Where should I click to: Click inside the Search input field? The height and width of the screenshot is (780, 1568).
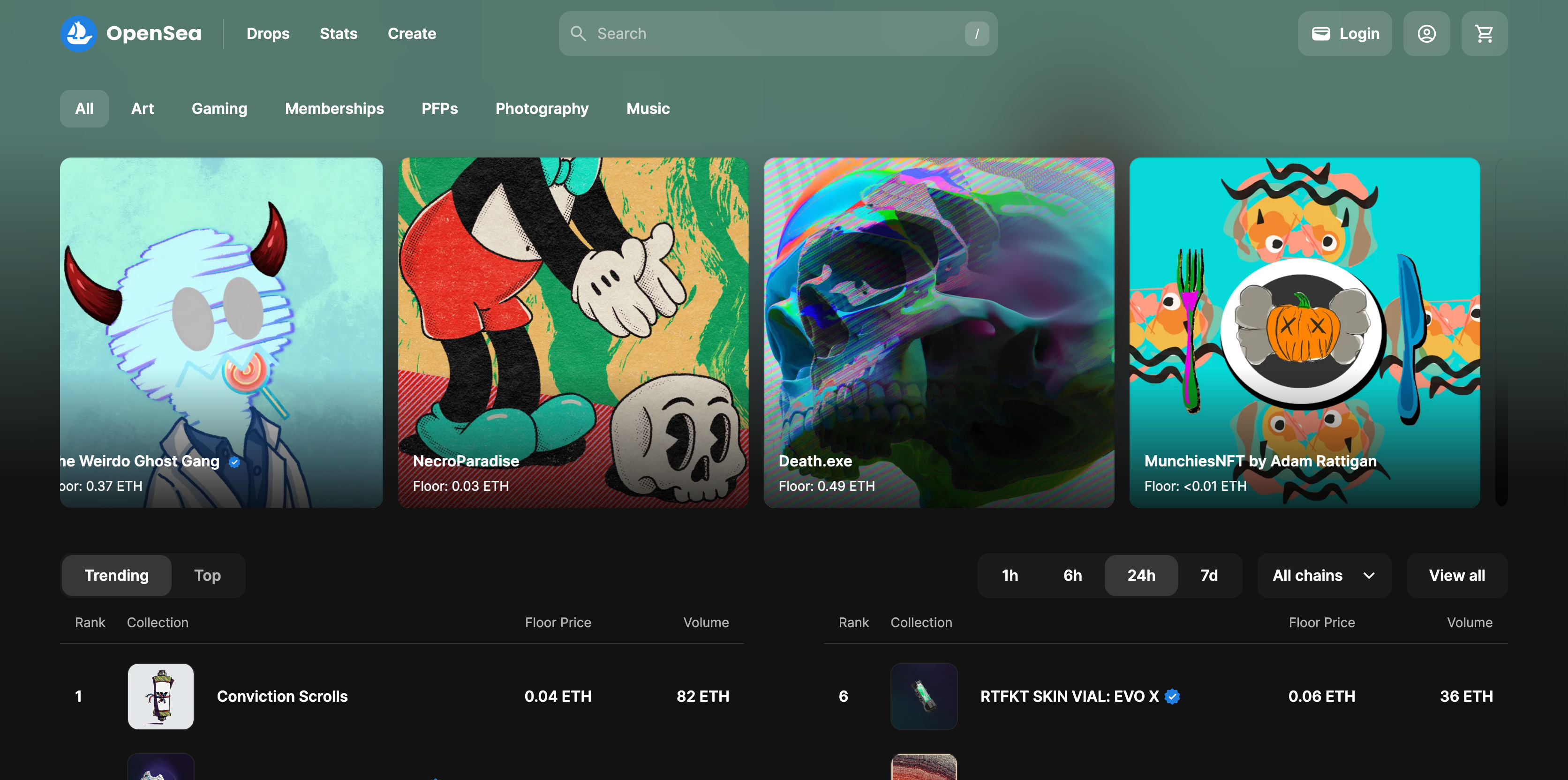[778, 33]
